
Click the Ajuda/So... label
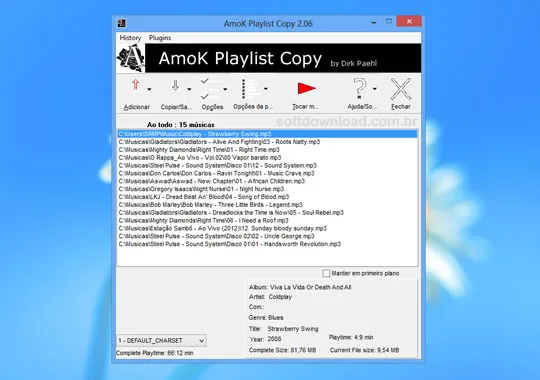pos(362,107)
